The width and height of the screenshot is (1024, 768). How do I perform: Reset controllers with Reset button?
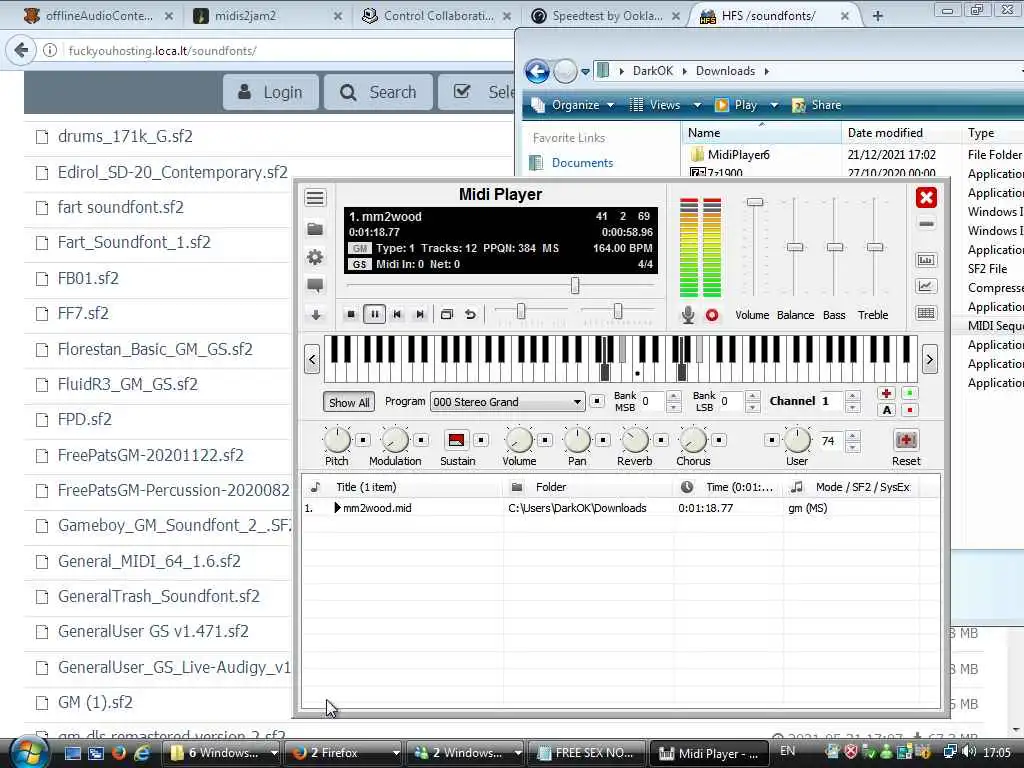tap(906, 440)
